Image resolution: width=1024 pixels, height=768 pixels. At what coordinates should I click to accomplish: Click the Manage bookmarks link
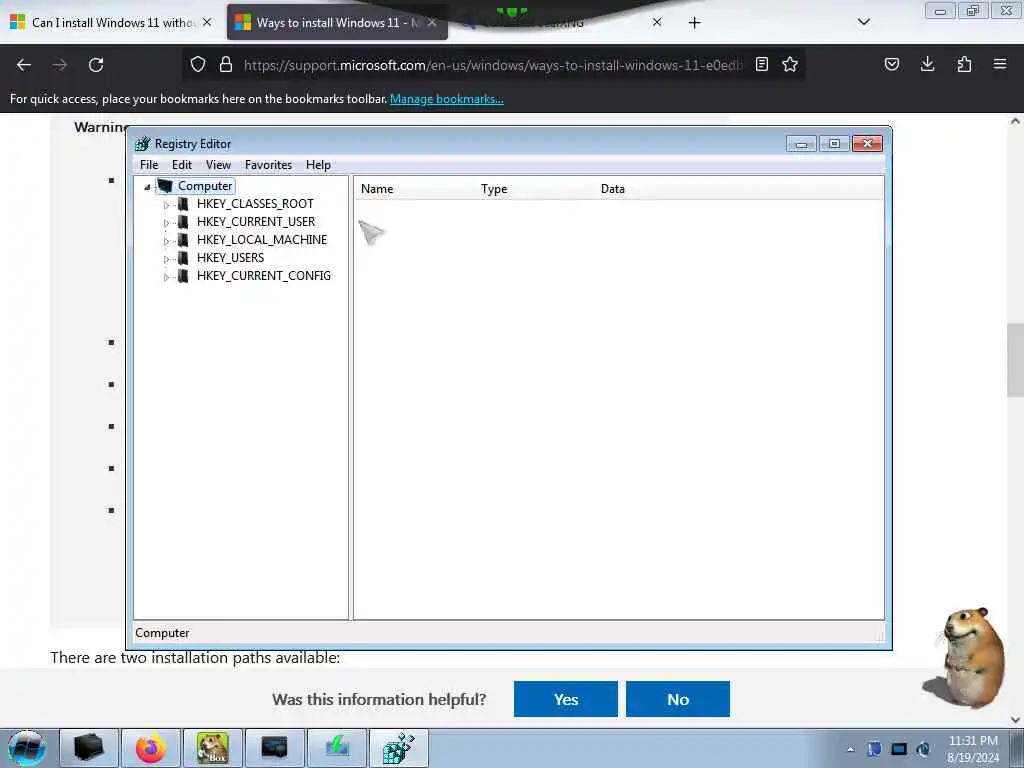[447, 99]
